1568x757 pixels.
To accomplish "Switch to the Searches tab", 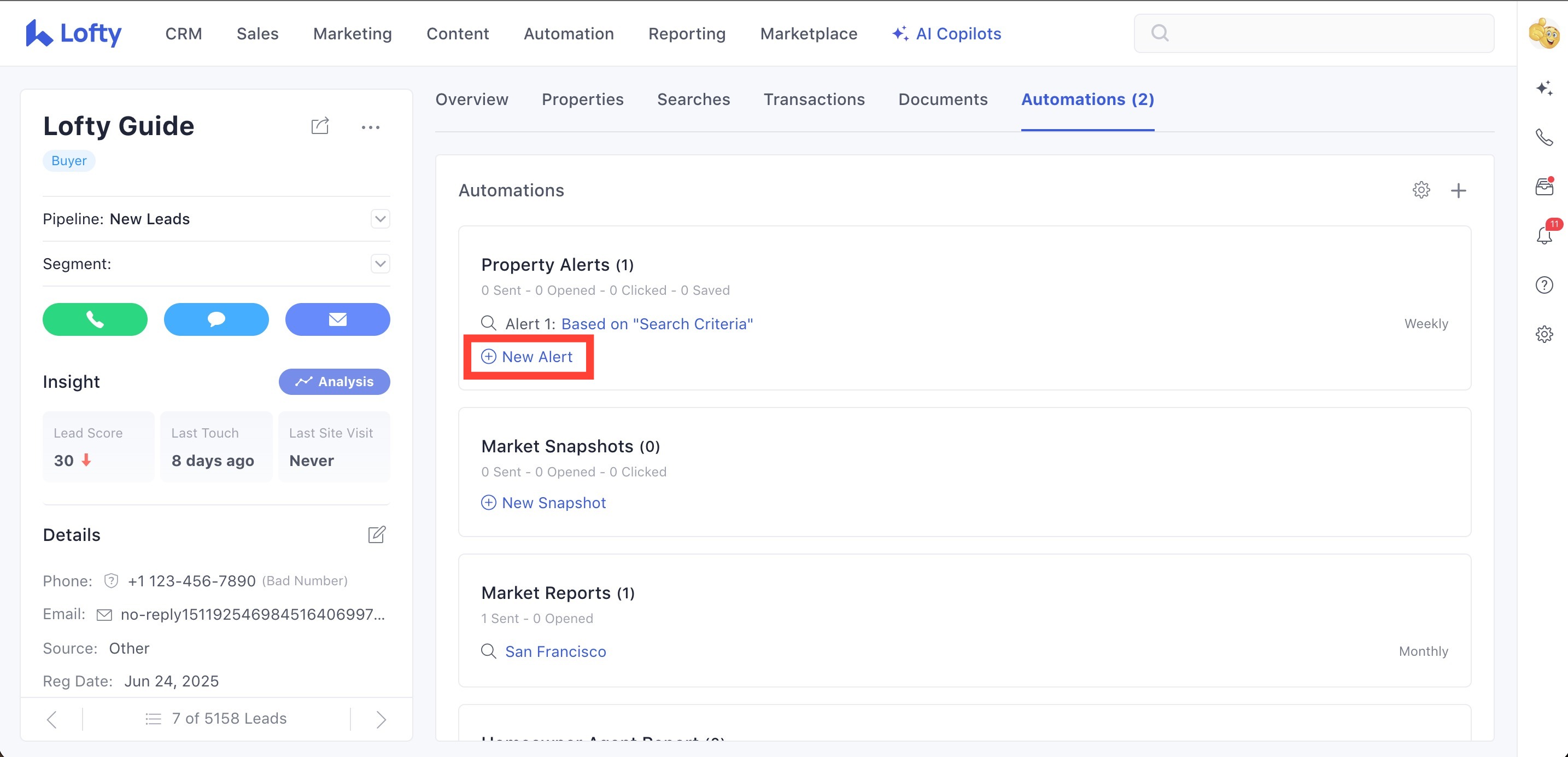I will 693,99.
